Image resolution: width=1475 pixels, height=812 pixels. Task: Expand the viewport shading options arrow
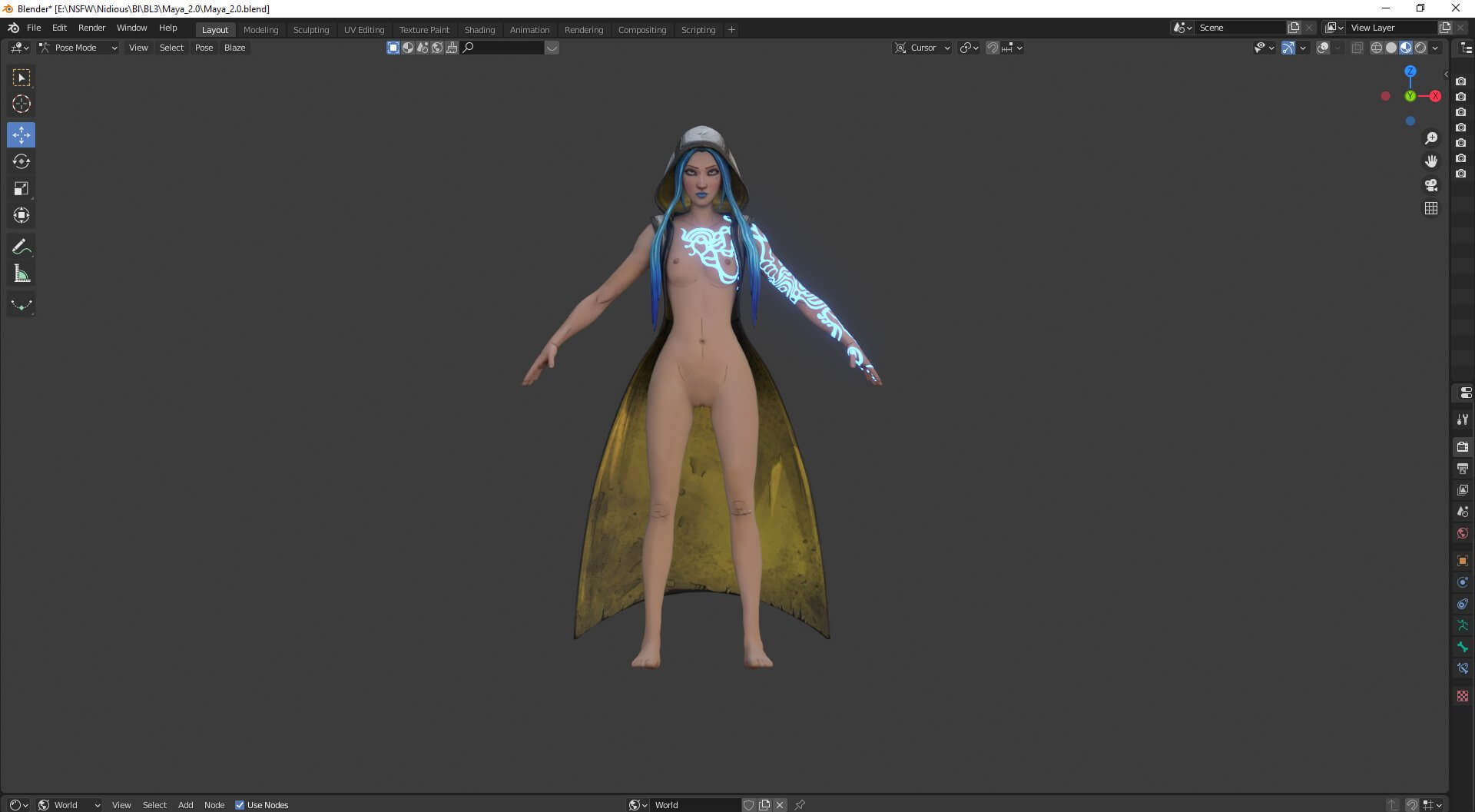[x=1435, y=48]
